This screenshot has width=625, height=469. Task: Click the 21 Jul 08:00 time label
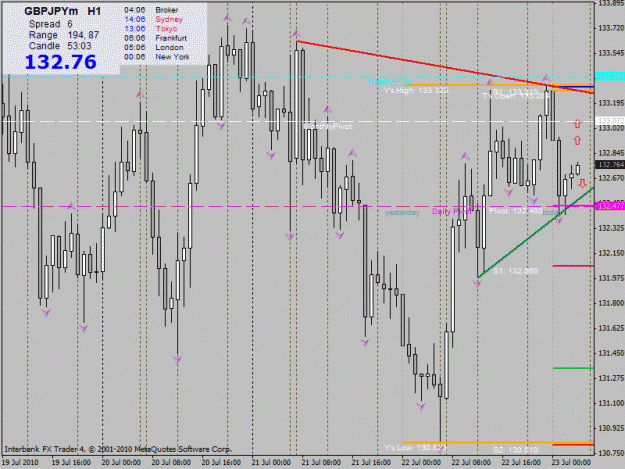pyautogui.click(x=321, y=462)
